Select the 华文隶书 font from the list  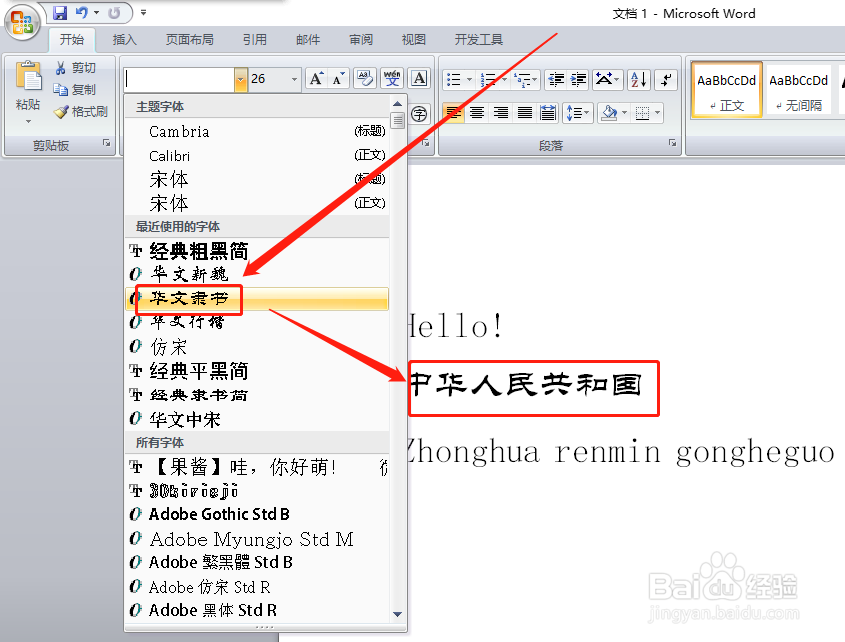point(188,299)
